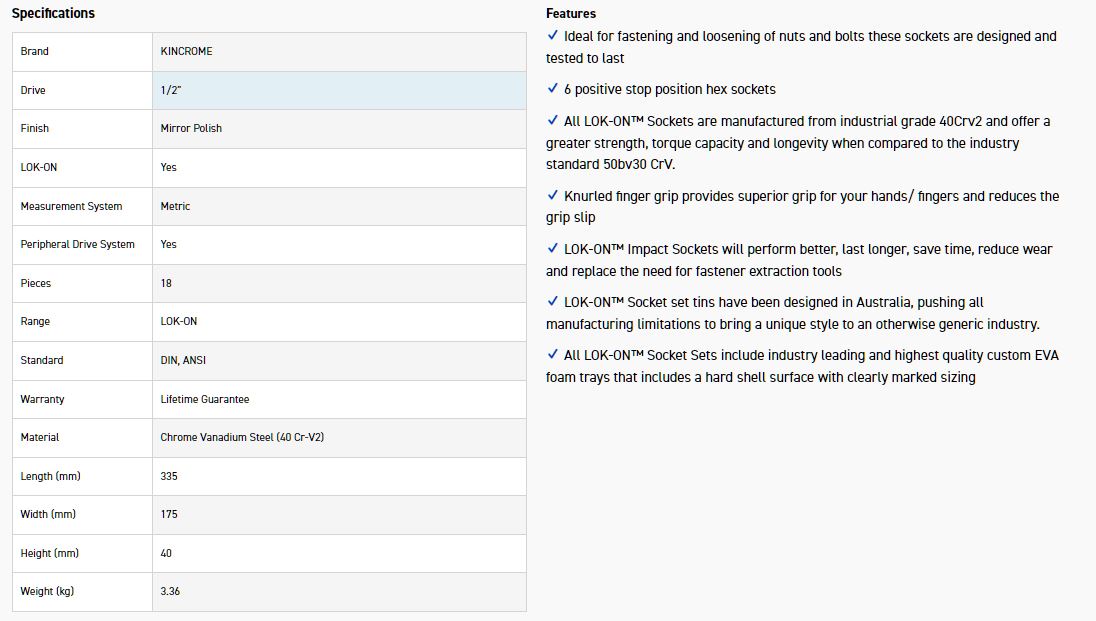Viewport: 1096px width, 621px height.
Task: Click the DIN, ANSI standard value
Action: (183, 360)
